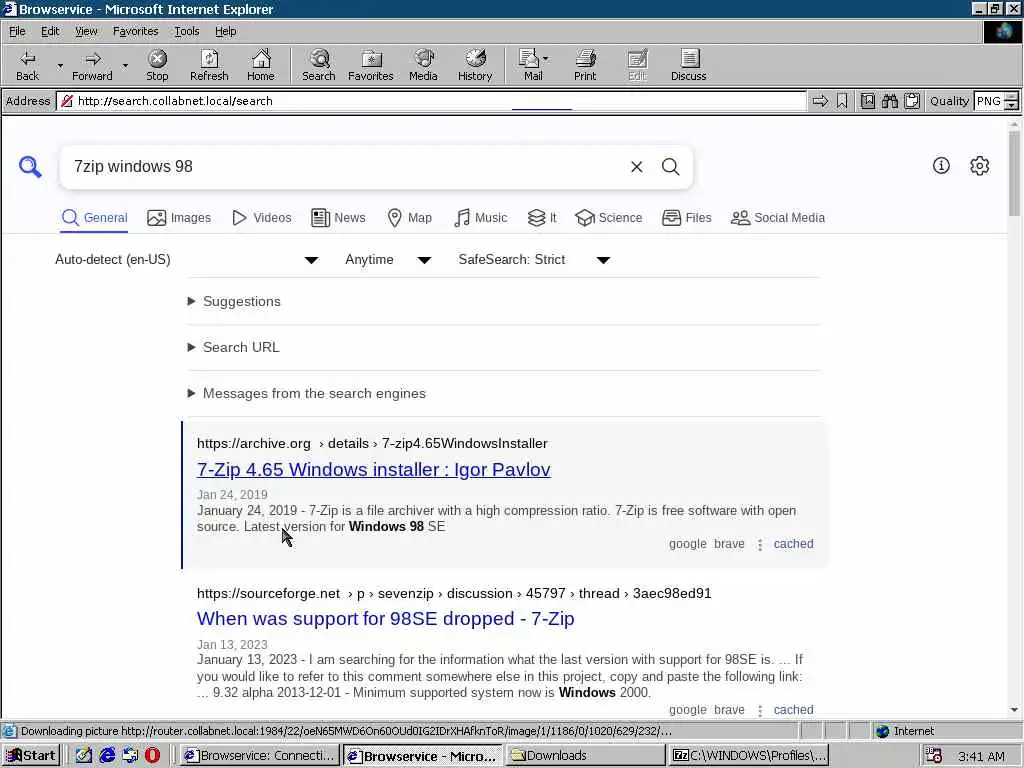This screenshot has height=768, width=1024.
Task: Click the blue search logo icon
Action: click(30, 167)
